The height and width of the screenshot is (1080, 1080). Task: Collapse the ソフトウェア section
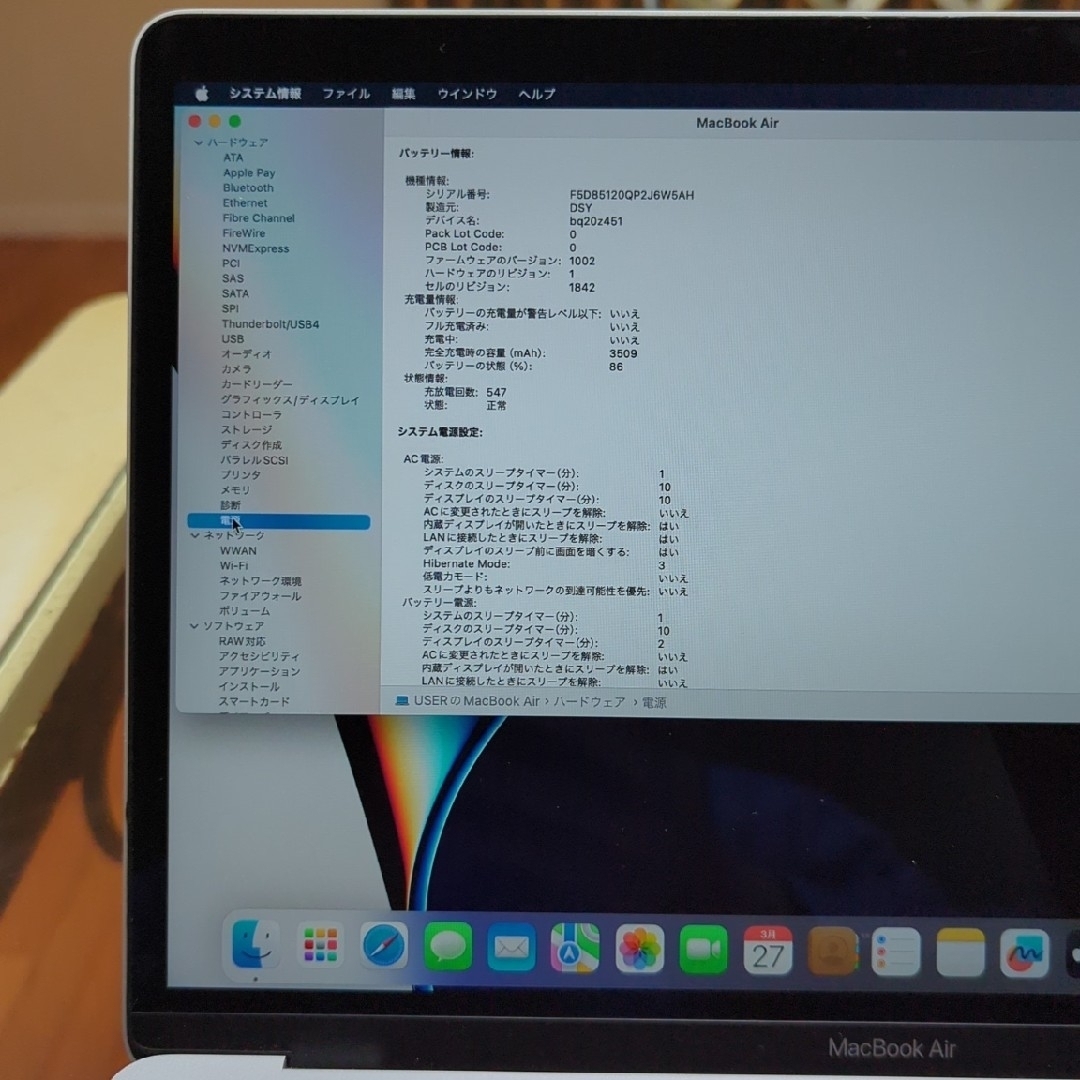click(194, 626)
